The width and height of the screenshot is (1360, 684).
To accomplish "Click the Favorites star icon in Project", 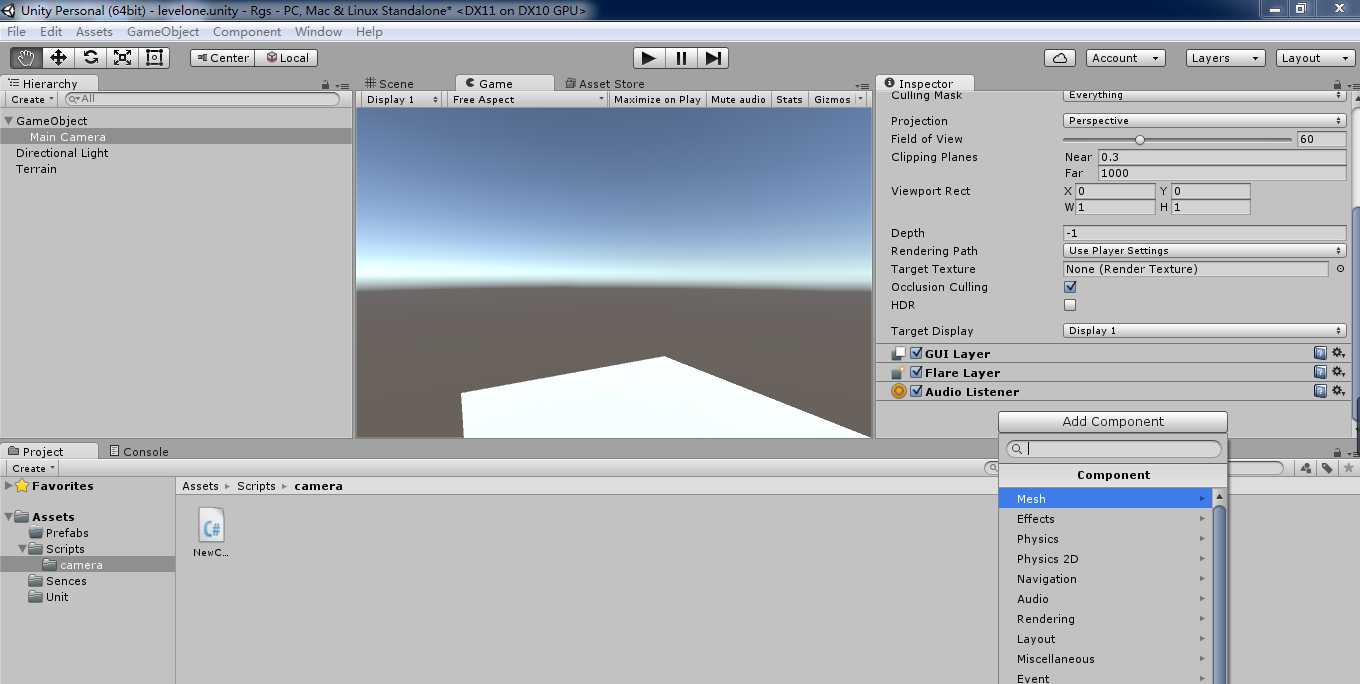I will tap(22, 486).
